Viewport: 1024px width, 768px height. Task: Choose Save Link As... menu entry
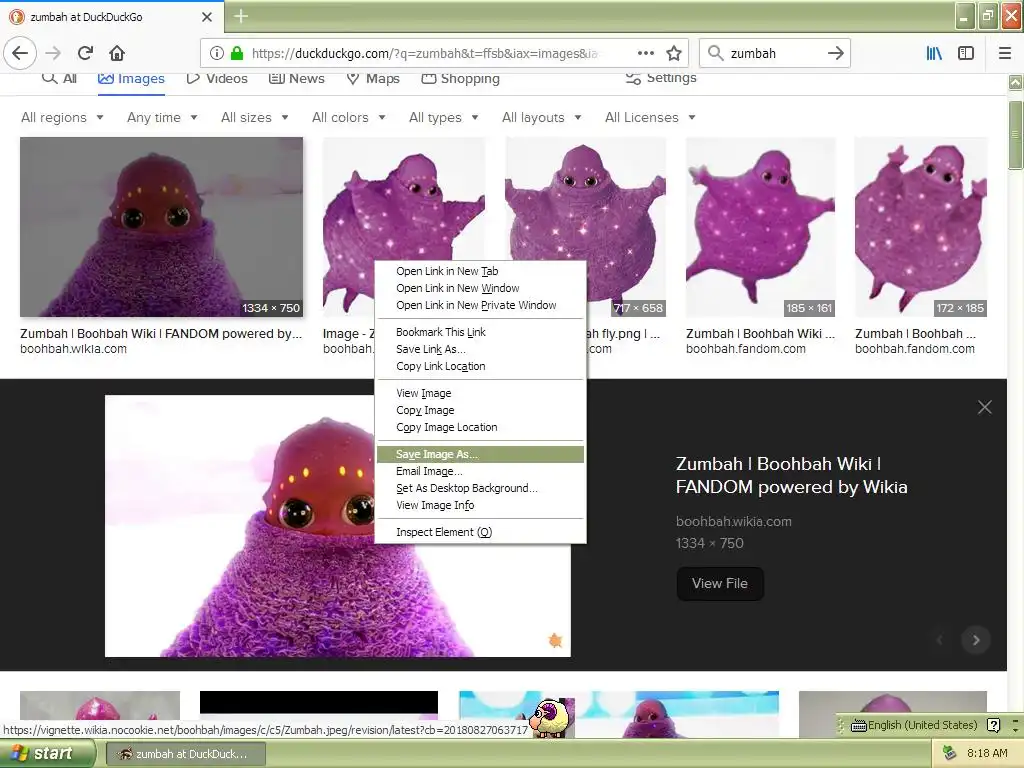click(481, 349)
